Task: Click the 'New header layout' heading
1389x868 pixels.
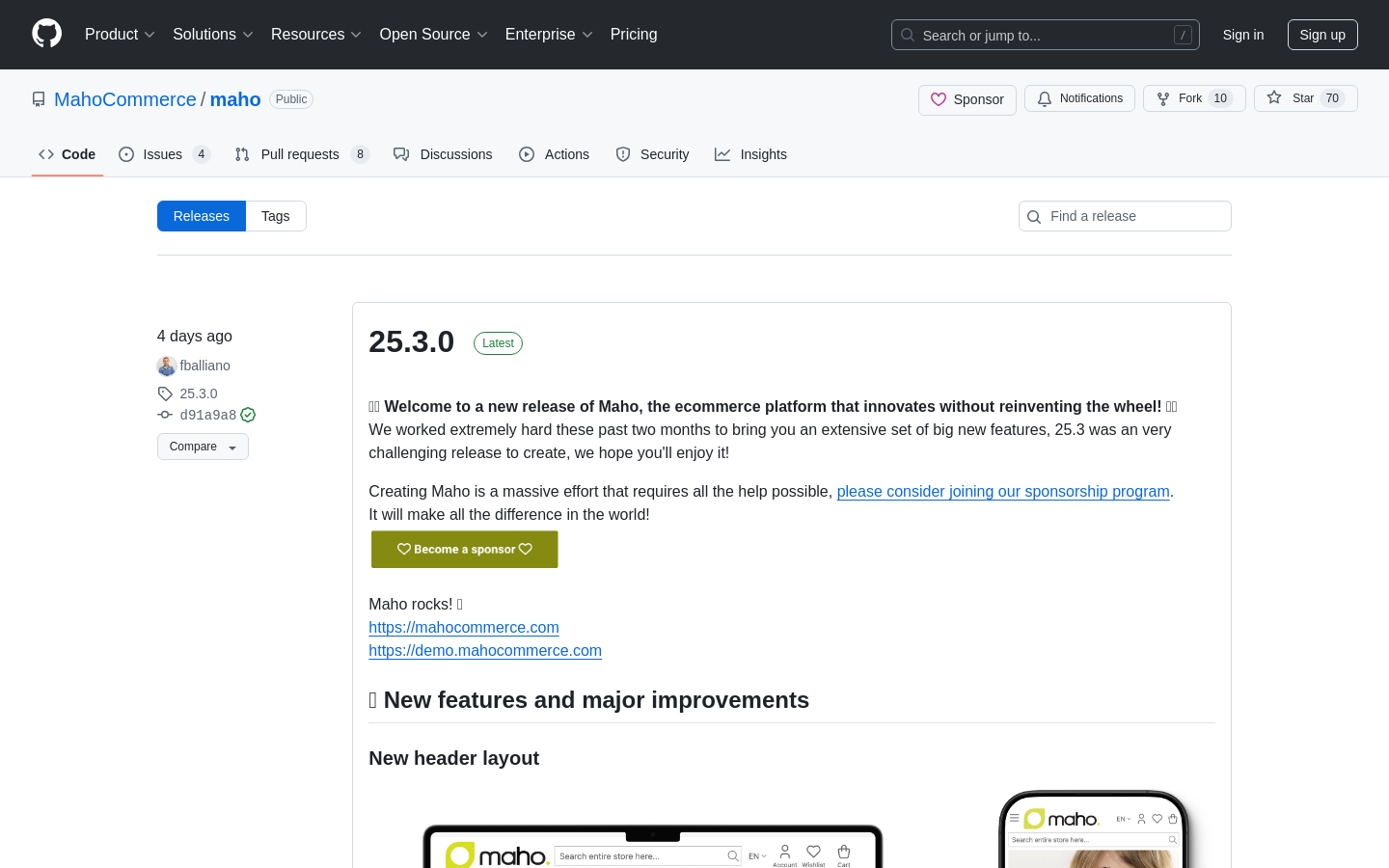Action: pyautogui.click(x=453, y=758)
